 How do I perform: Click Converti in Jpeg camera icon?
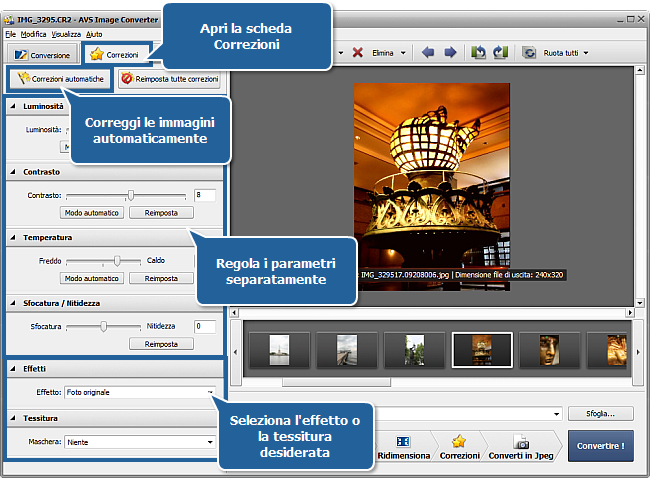click(x=521, y=441)
